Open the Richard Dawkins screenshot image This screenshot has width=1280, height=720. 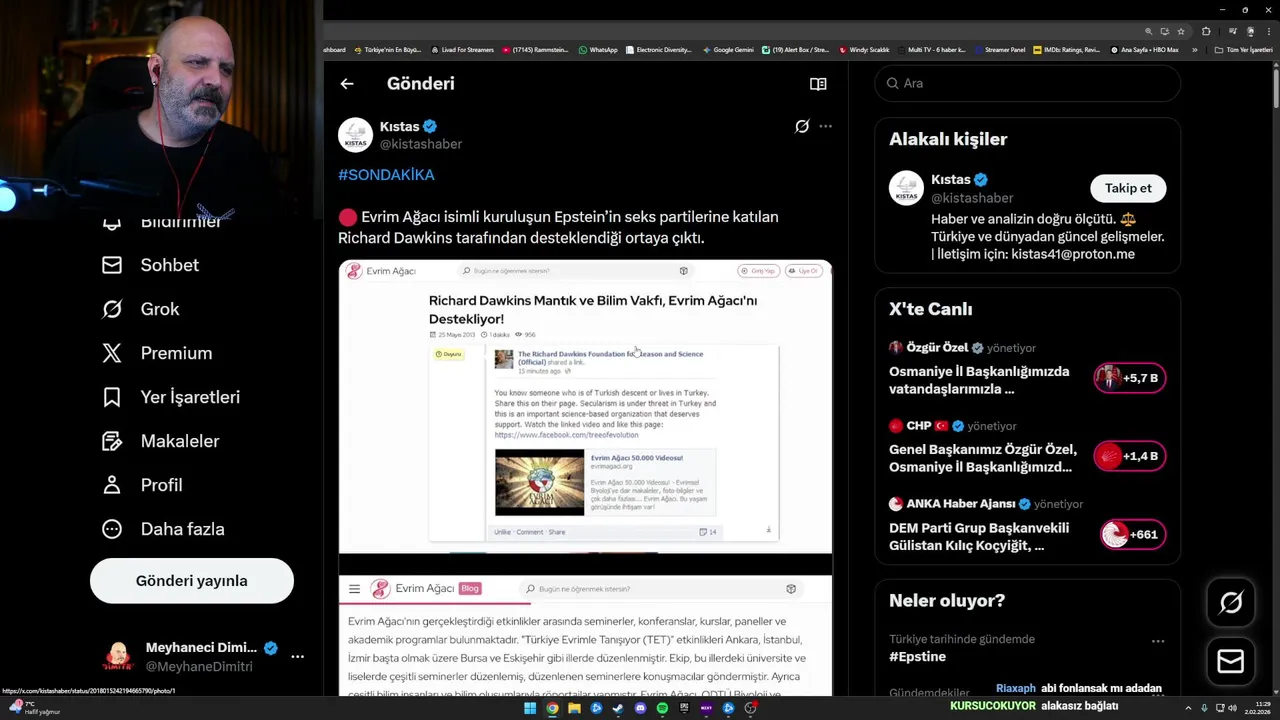(585, 406)
